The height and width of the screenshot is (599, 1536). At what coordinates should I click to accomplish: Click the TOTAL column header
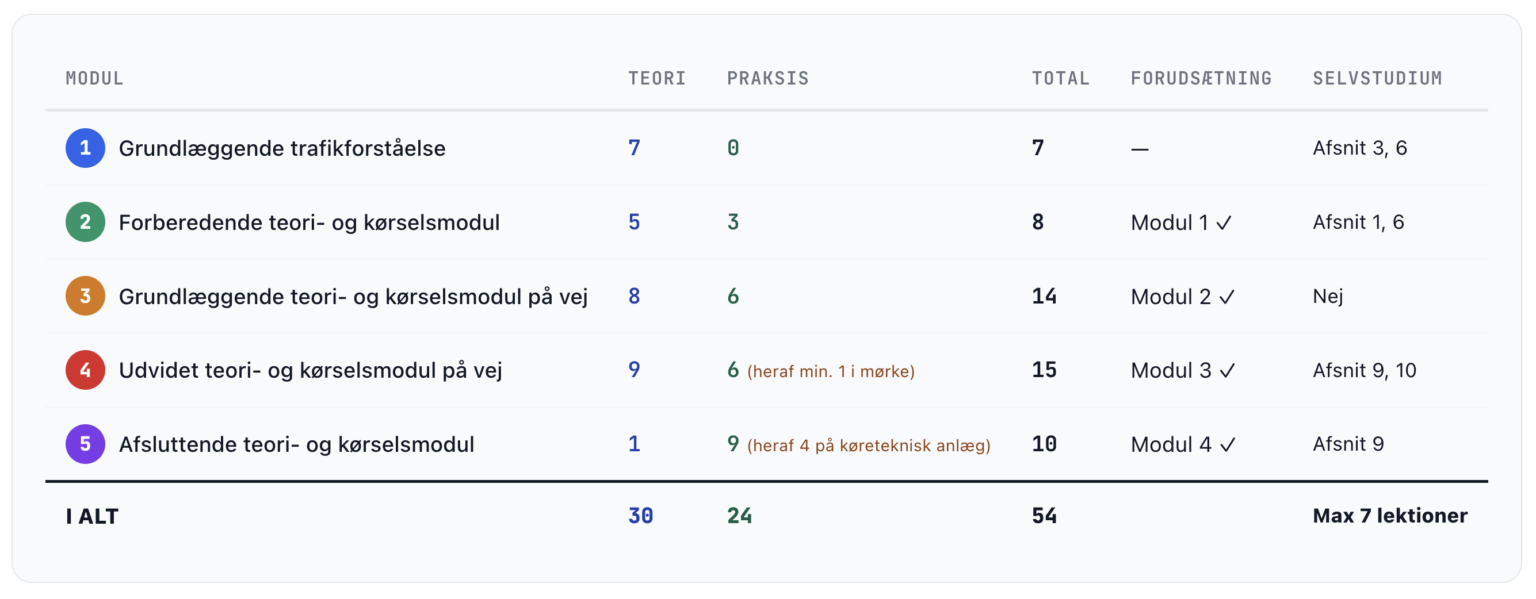[x=1061, y=78]
